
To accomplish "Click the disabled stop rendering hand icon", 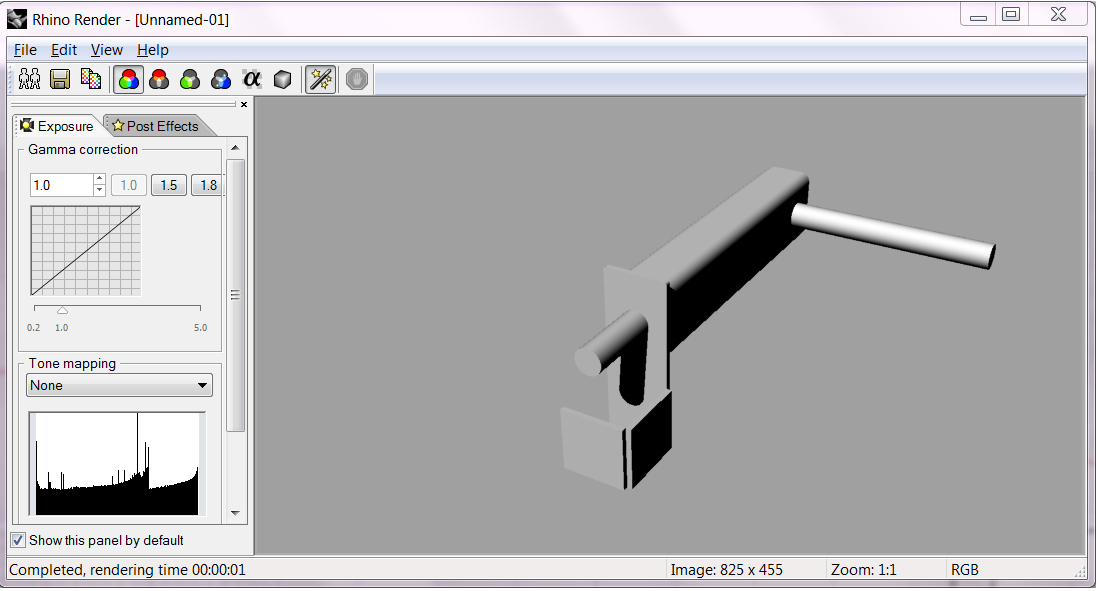I will [356, 79].
